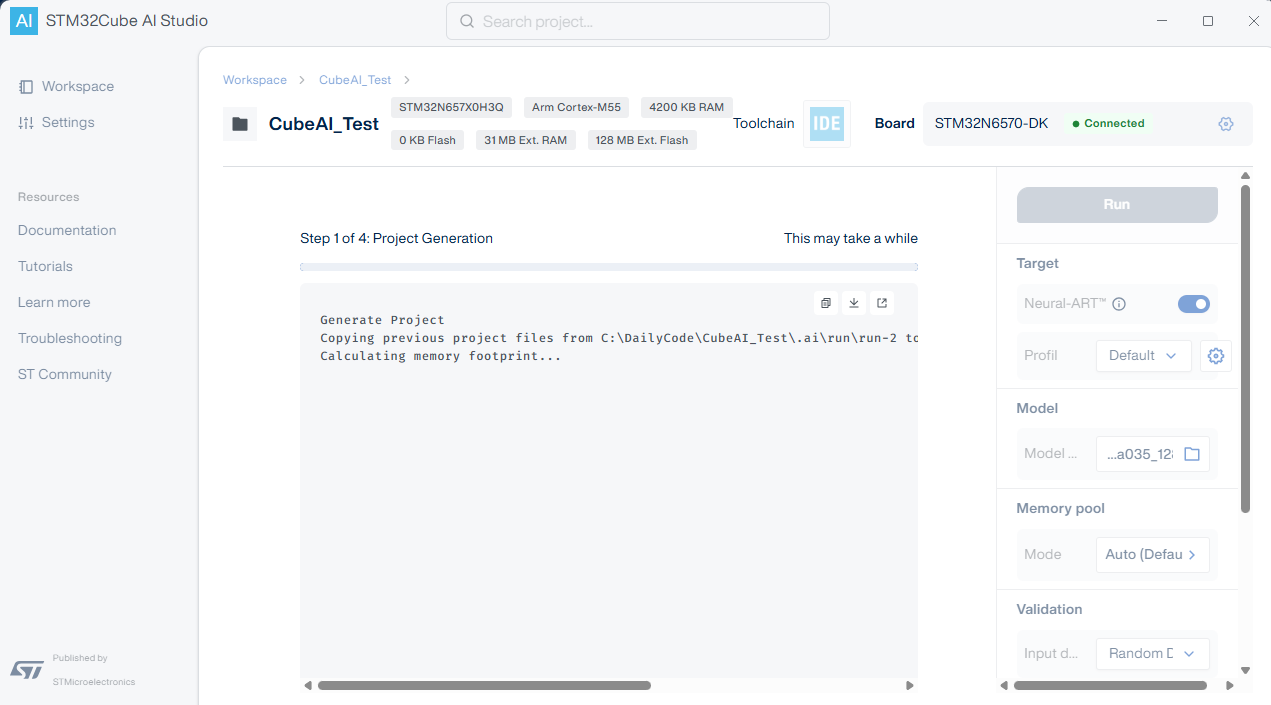Click the right panel vertical scrollbar
The image size is (1271, 705).
[x=1245, y=348]
